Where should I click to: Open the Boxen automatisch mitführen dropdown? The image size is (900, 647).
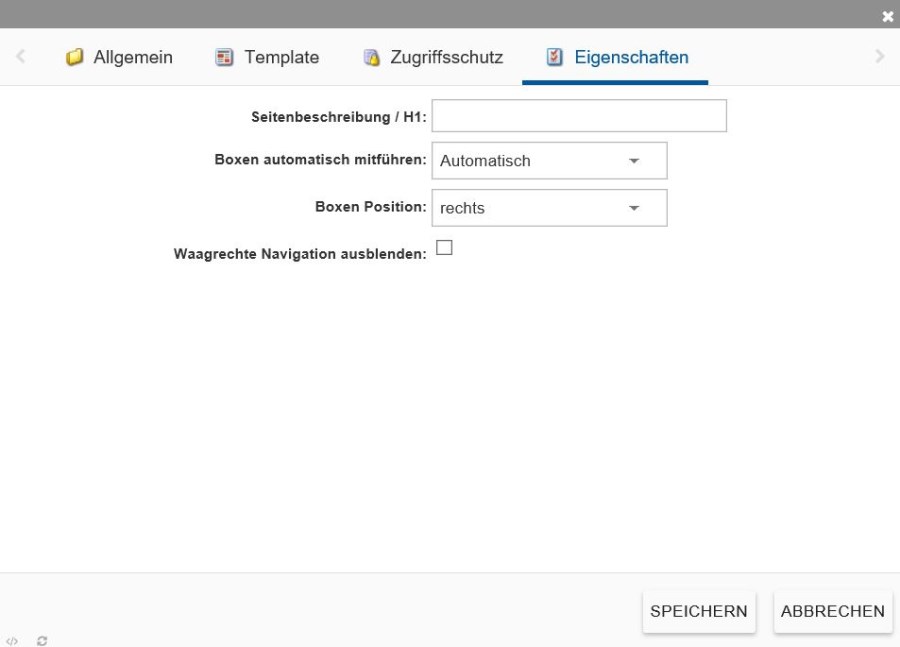[x=548, y=161]
